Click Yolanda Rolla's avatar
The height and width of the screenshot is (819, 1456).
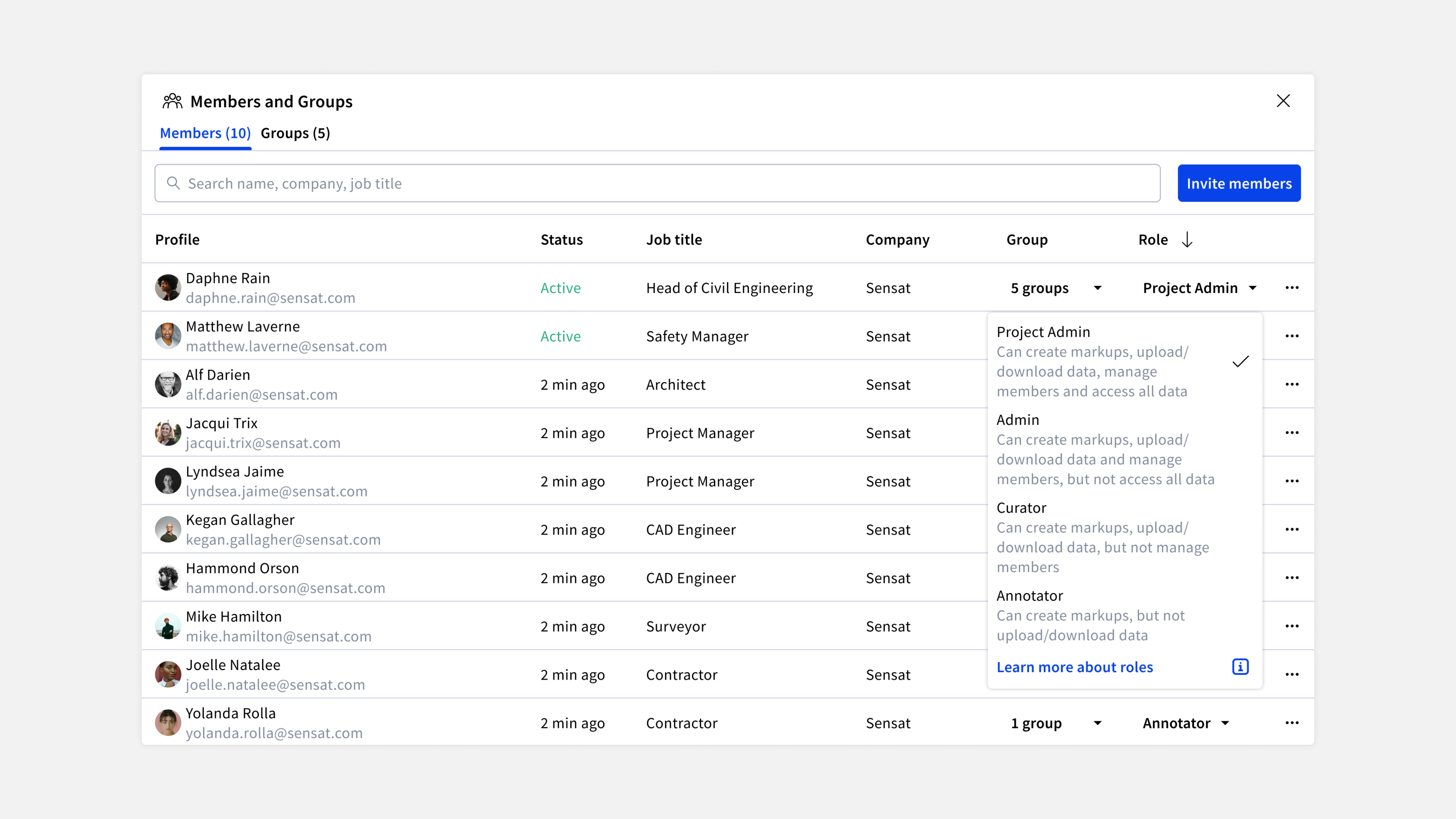pyautogui.click(x=168, y=723)
